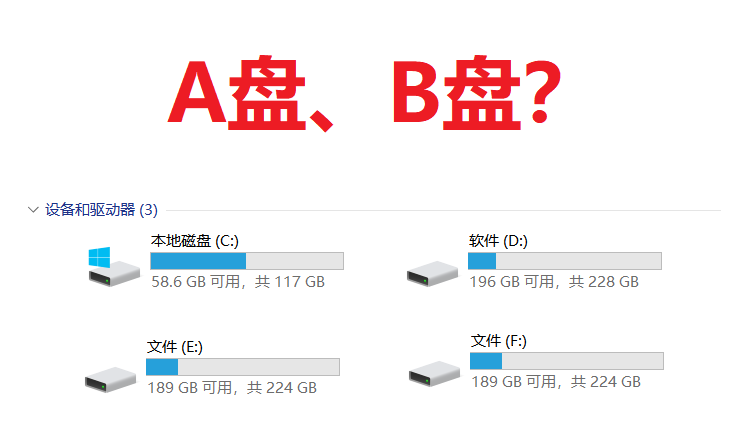Click the Windows logo on C: drive

[x=99, y=257]
